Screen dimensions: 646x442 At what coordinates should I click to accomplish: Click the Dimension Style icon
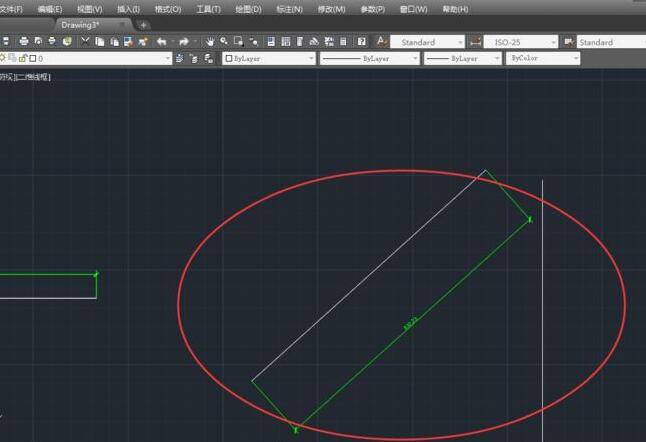(475, 42)
